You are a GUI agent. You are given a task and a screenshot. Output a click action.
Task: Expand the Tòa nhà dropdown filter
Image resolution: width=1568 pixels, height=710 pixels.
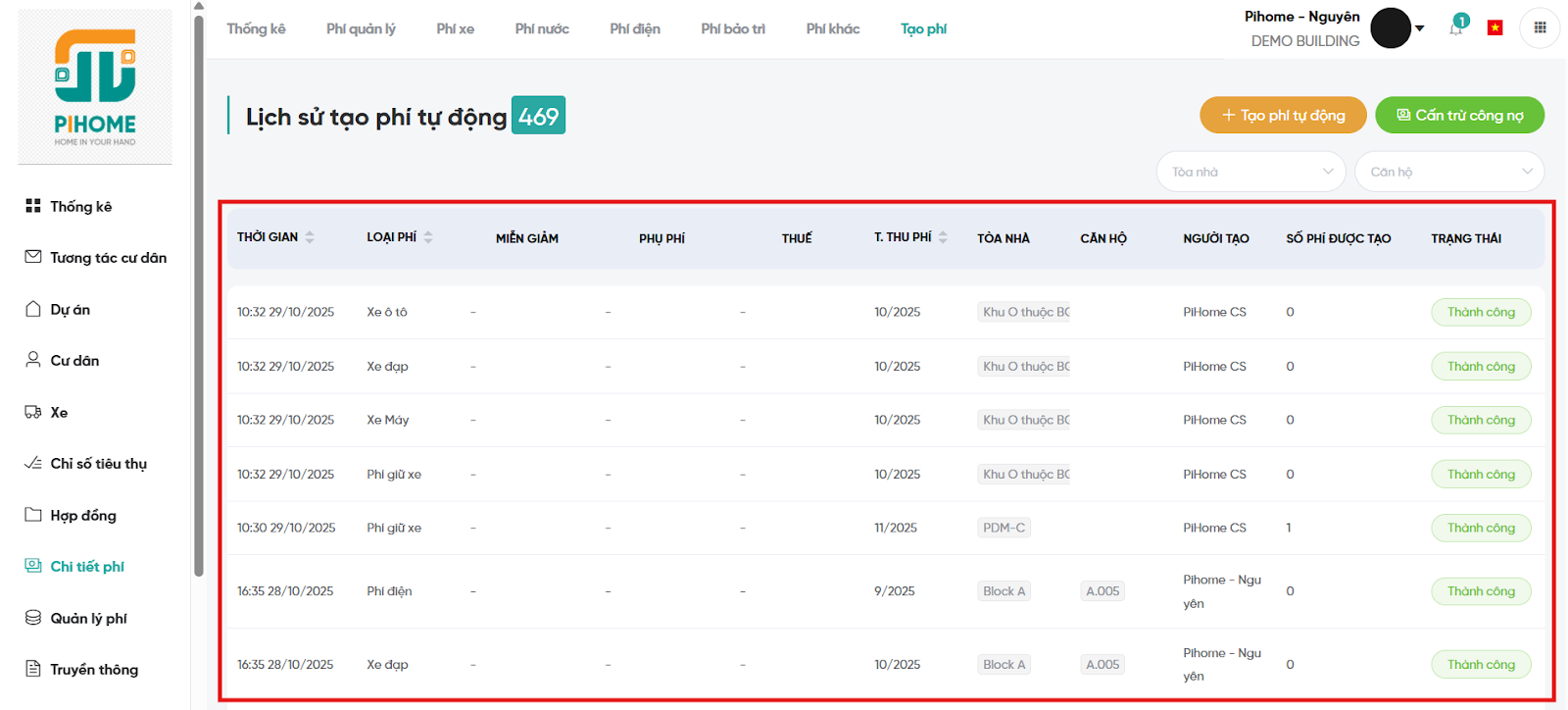(1249, 172)
